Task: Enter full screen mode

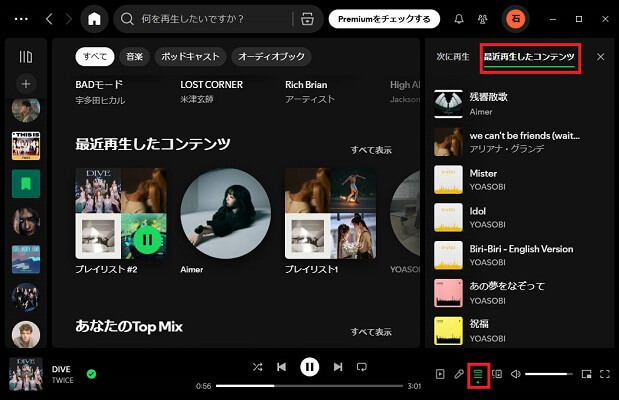Action: pyautogui.click(x=604, y=374)
